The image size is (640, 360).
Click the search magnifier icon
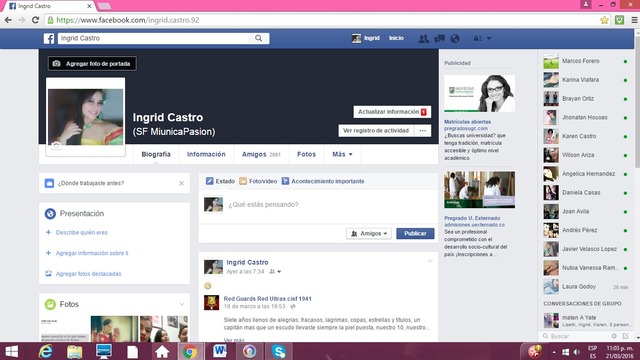tap(258, 38)
